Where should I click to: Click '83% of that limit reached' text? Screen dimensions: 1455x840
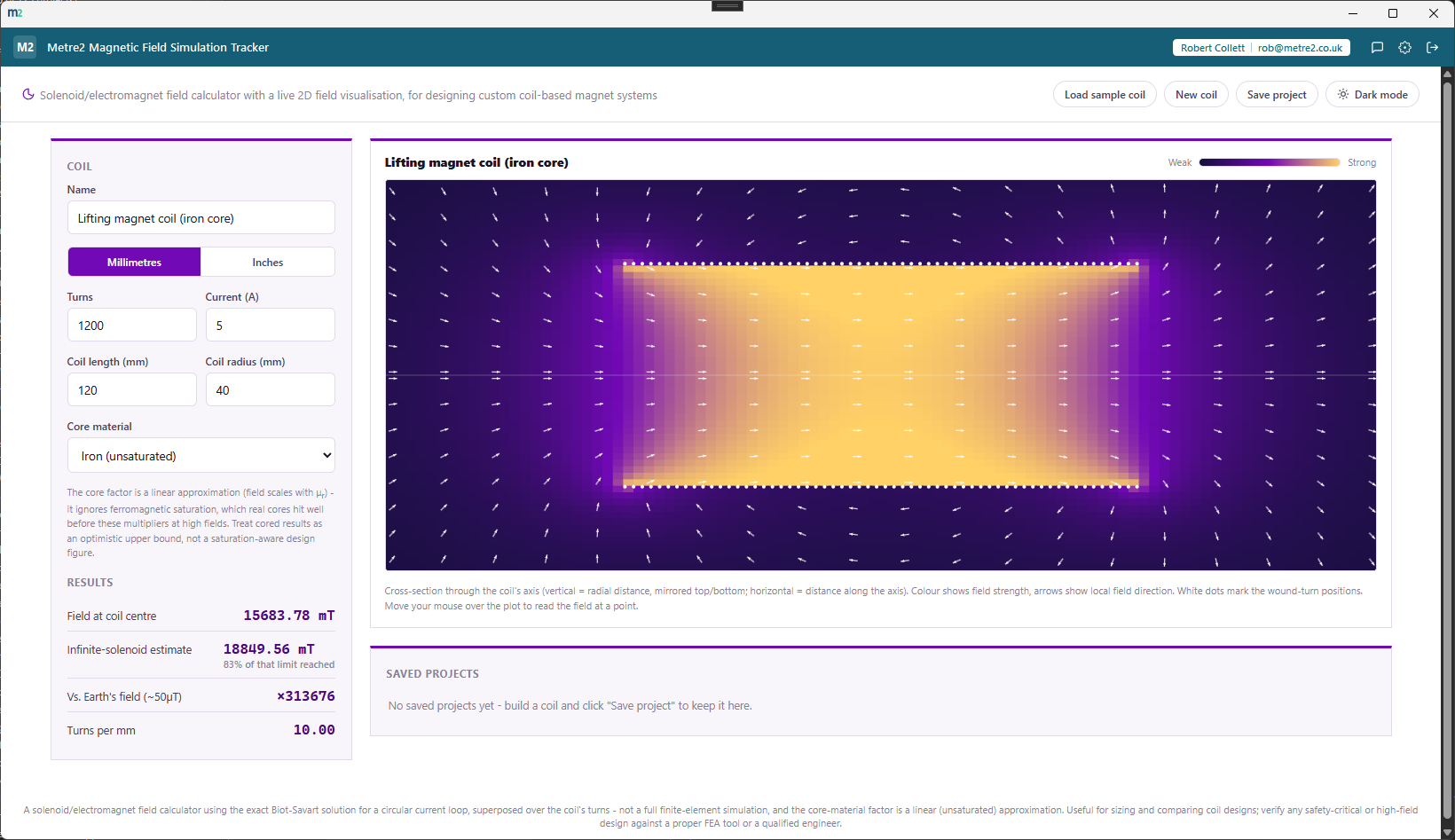(x=279, y=665)
